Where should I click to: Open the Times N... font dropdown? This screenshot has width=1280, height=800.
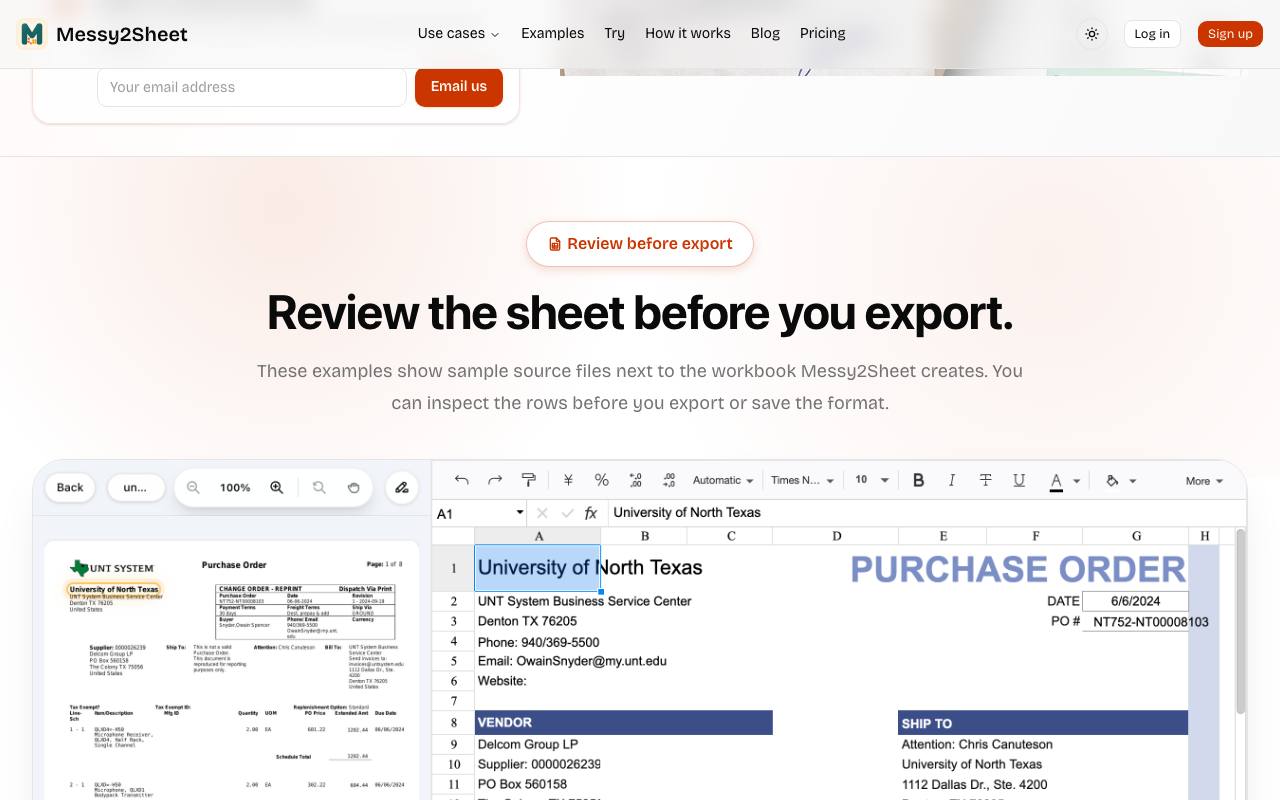(802, 481)
